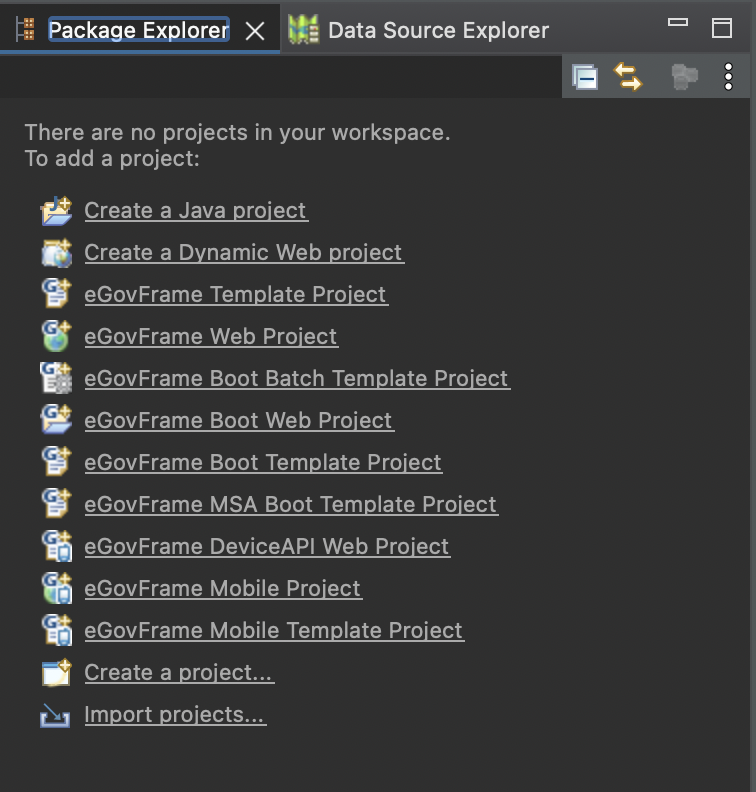Click the 'To add a project:' text
Screen dimensions: 756x792
[x=112, y=159]
